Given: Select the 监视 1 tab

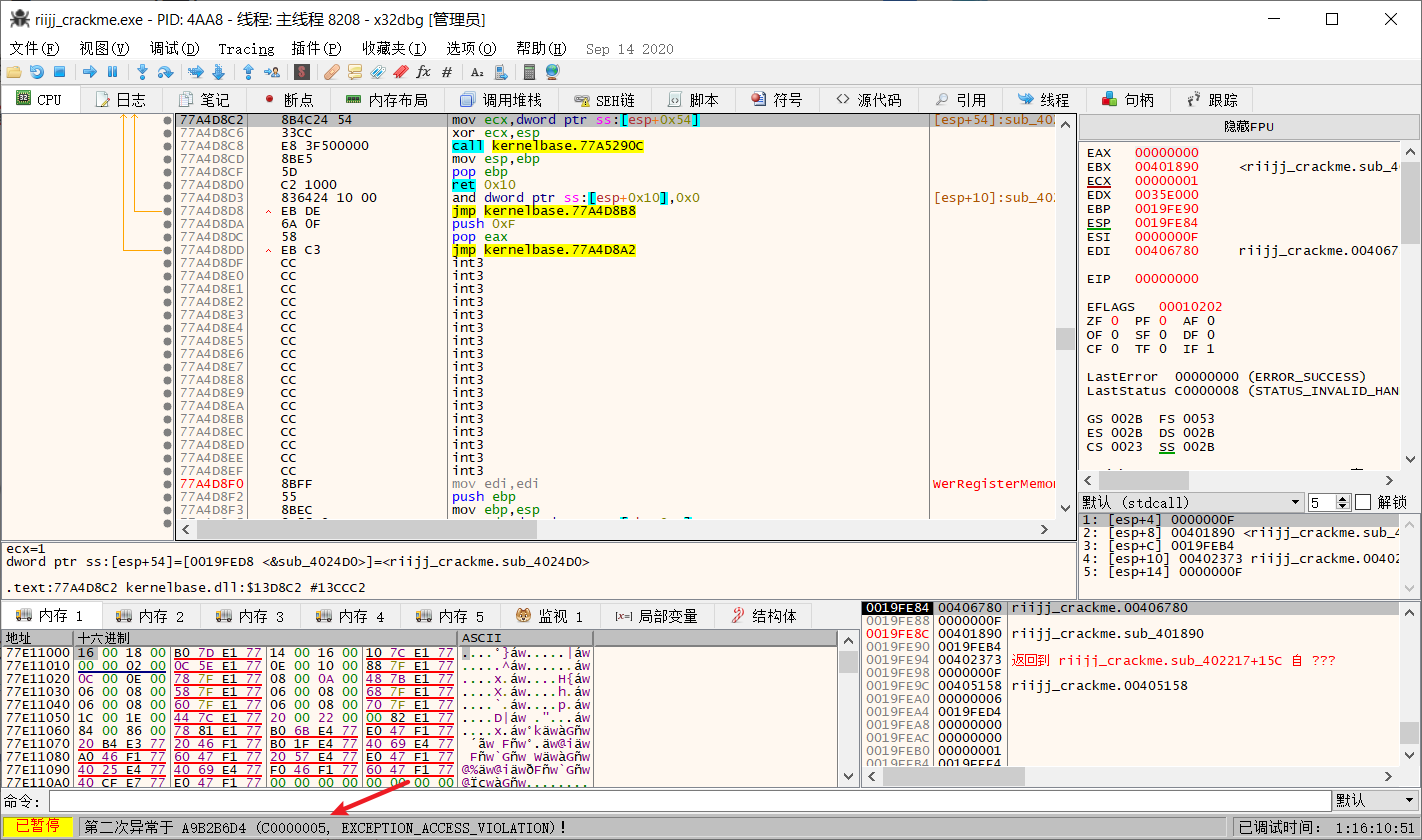Looking at the screenshot, I should pyautogui.click(x=550, y=616).
